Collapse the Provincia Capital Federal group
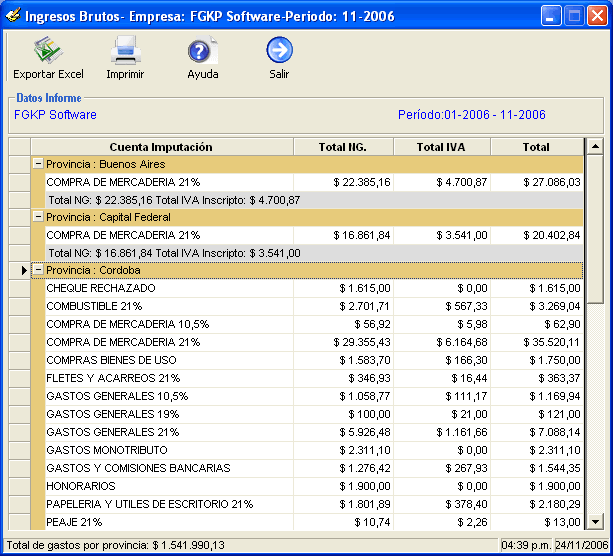Screen dimensions: 613x556 click(38, 216)
